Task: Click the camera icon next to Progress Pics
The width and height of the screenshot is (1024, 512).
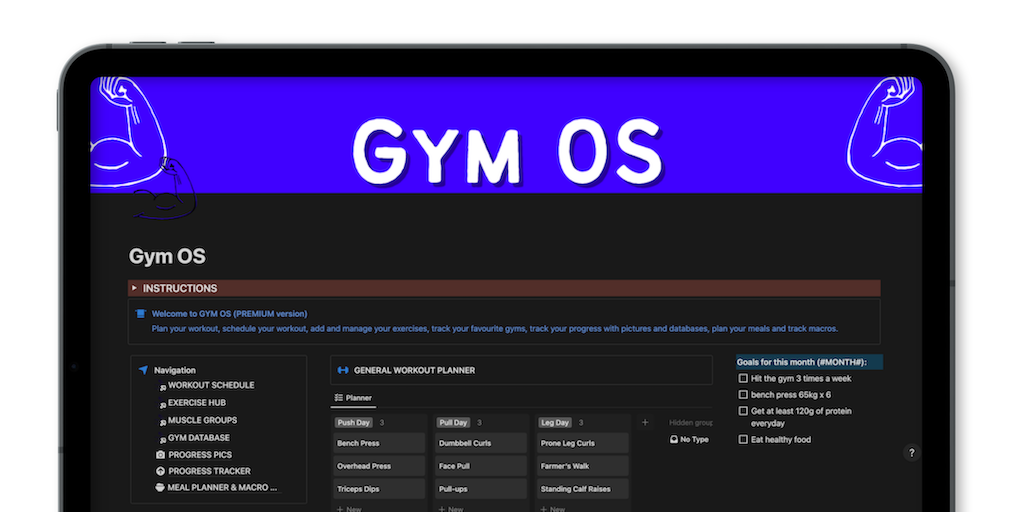Action: tap(160, 455)
